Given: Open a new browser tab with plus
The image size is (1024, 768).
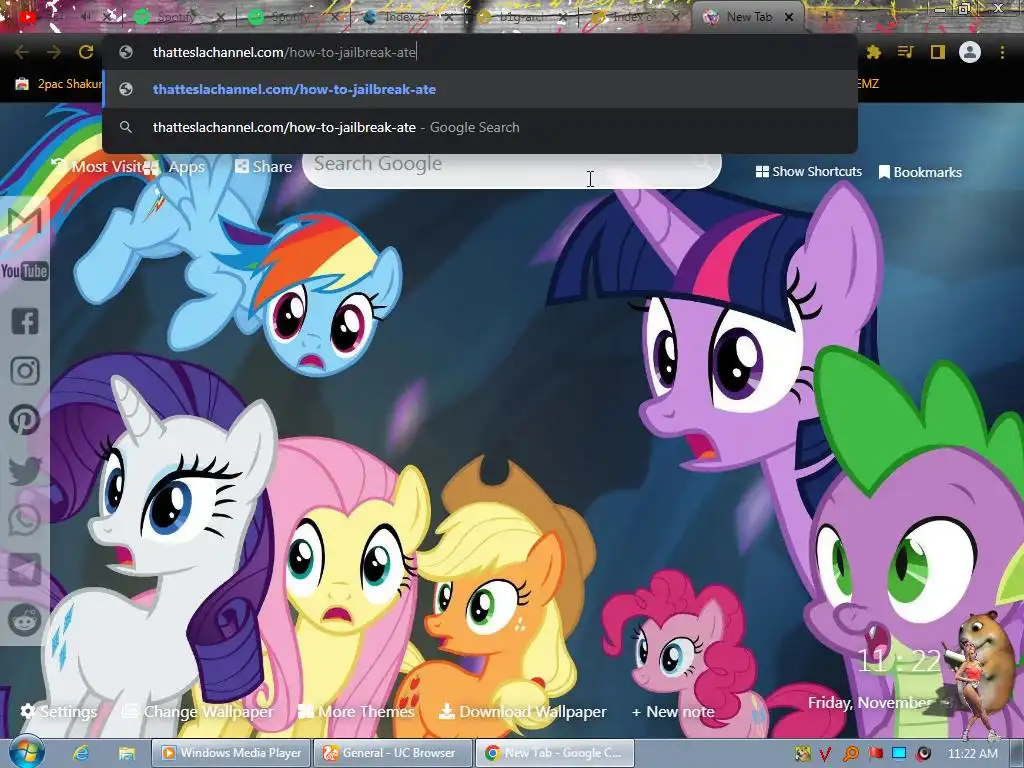Looking at the screenshot, I should click(x=826, y=17).
